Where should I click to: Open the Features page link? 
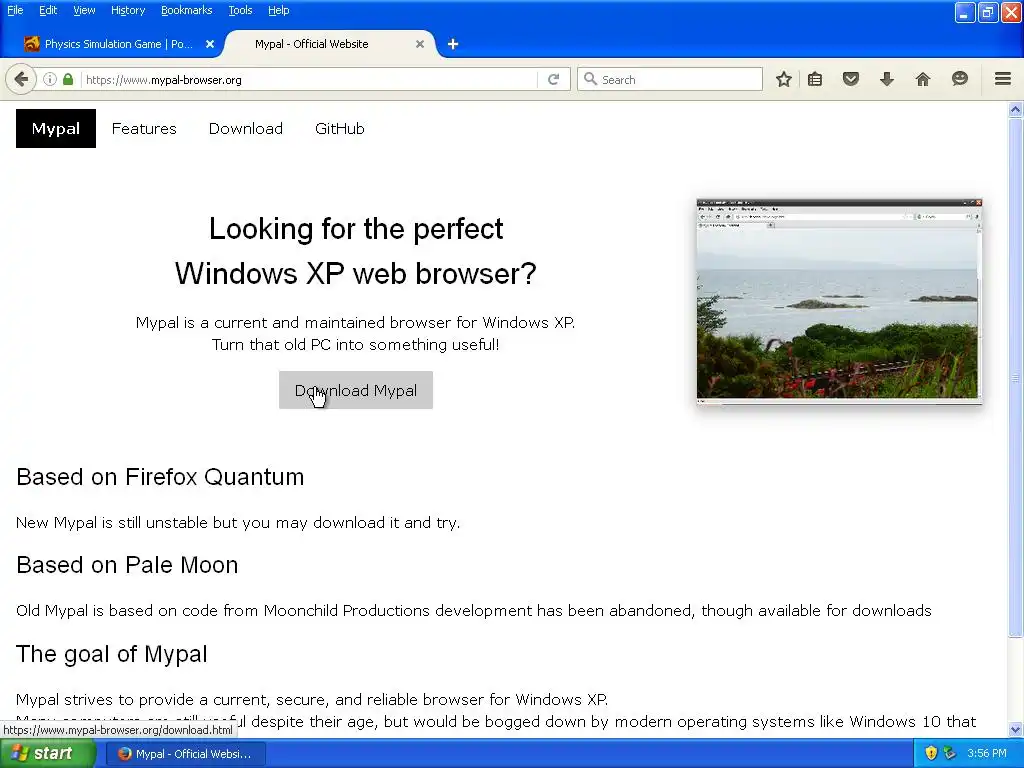click(x=144, y=129)
